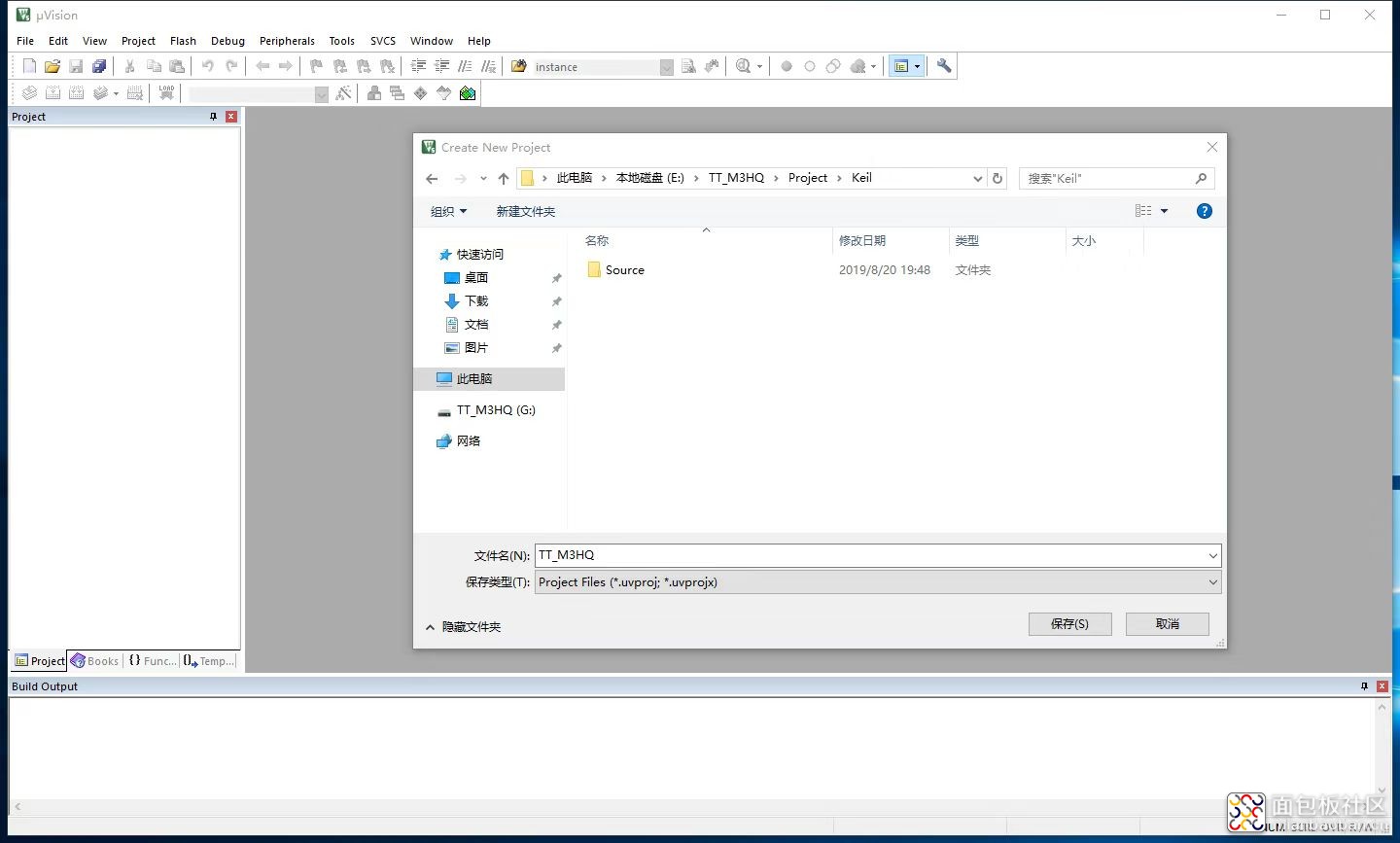Click the Navigate Backwards toolbar arrow
This screenshot has width=1400, height=843.
[262, 66]
